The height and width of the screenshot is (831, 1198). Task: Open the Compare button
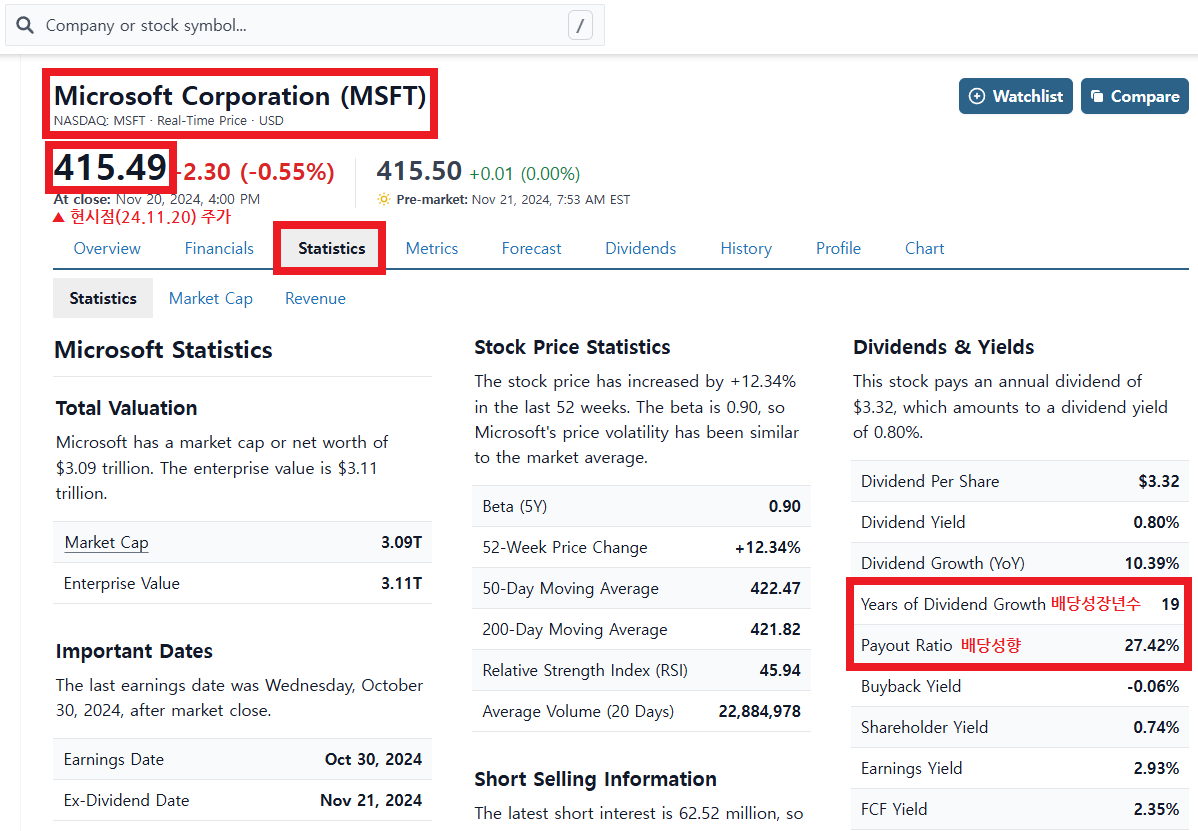point(1135,96)
